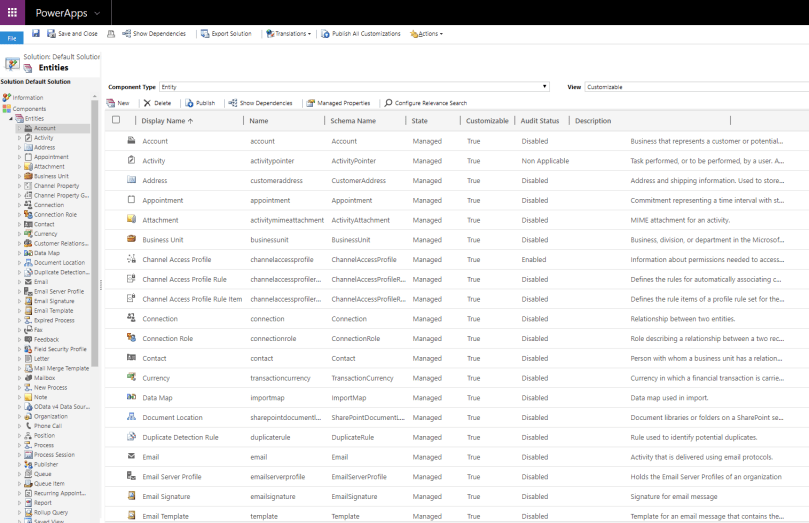Select Contact in the entities tree
The image size is (809, 523).
coord(44,224)
